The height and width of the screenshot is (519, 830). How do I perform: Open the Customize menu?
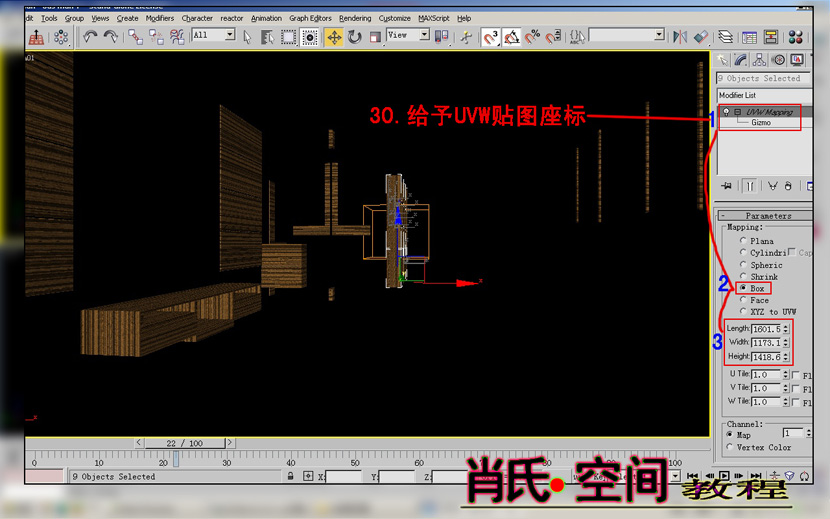click(x=394, y=18)
